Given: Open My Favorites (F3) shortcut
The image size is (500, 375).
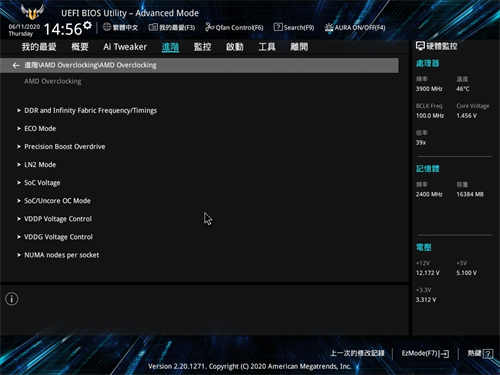Looking at the screenshot, I should coord(172,27).
